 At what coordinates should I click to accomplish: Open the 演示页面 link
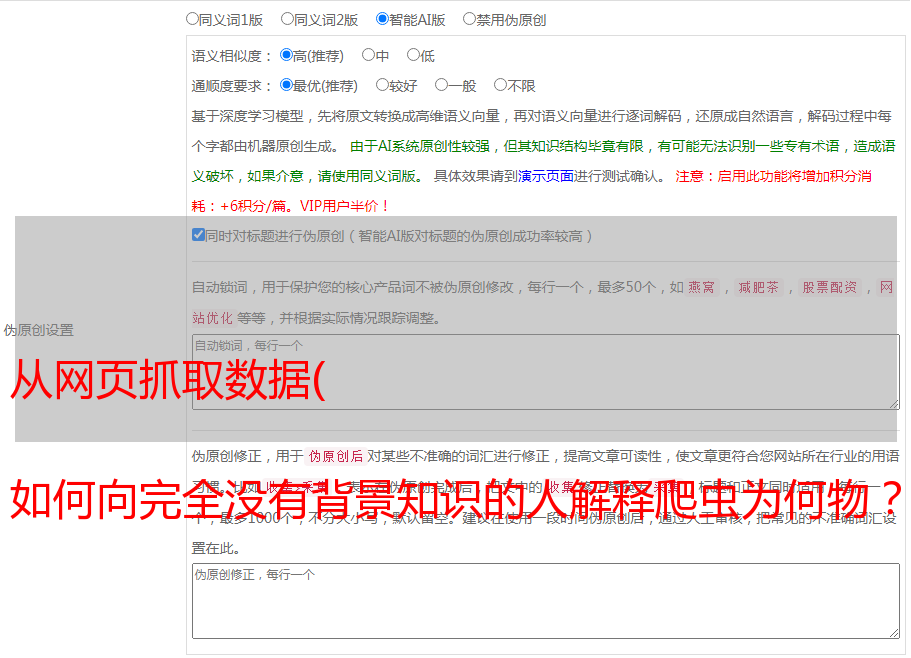546,176
